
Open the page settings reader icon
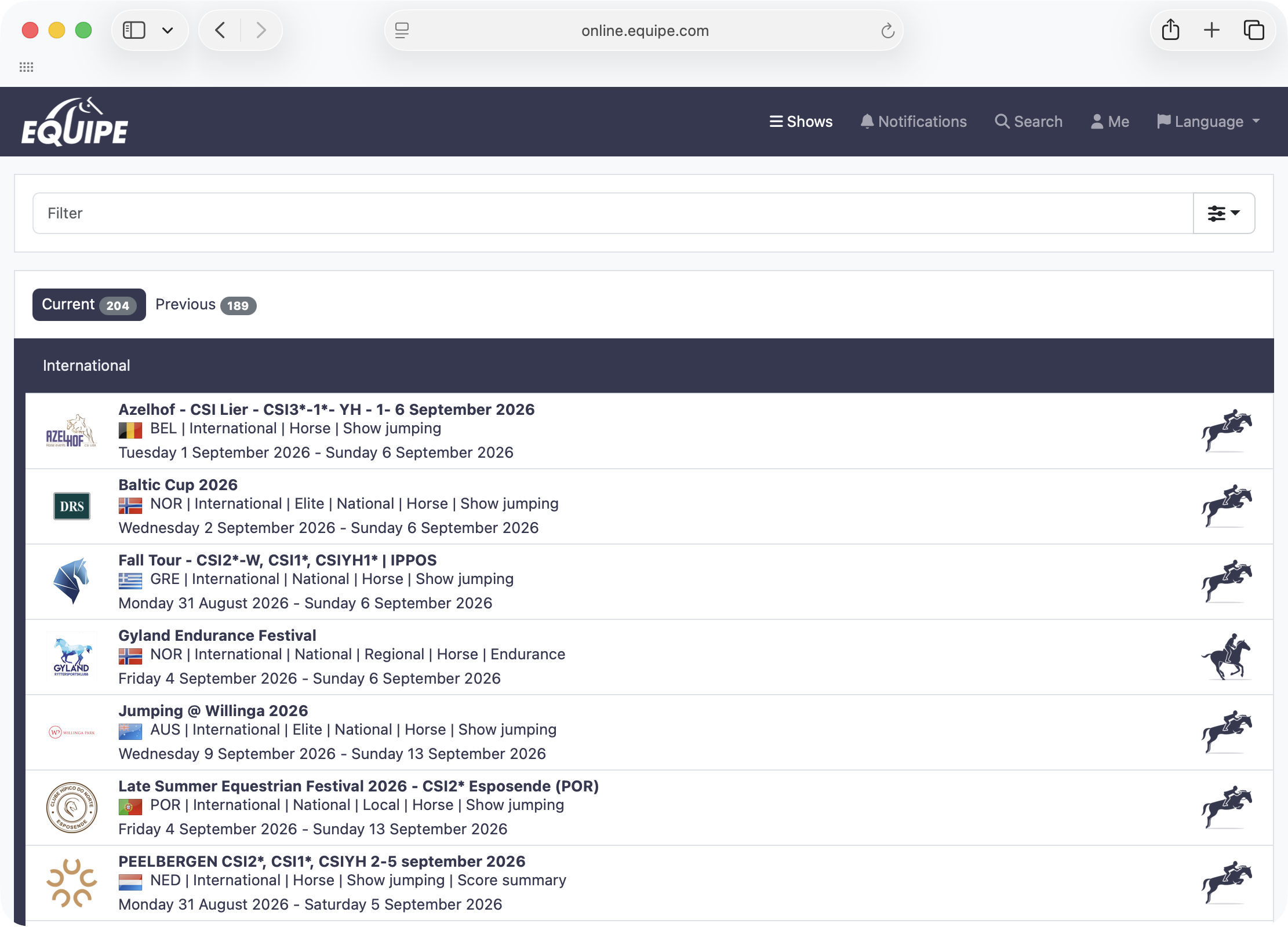click(x=402, y=30)
